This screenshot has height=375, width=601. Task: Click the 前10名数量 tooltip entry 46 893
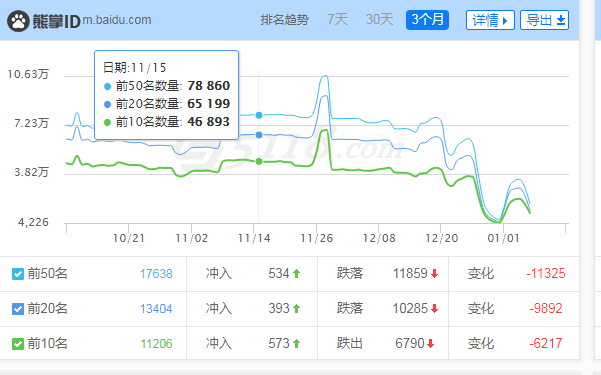click(x=167, y=122)
